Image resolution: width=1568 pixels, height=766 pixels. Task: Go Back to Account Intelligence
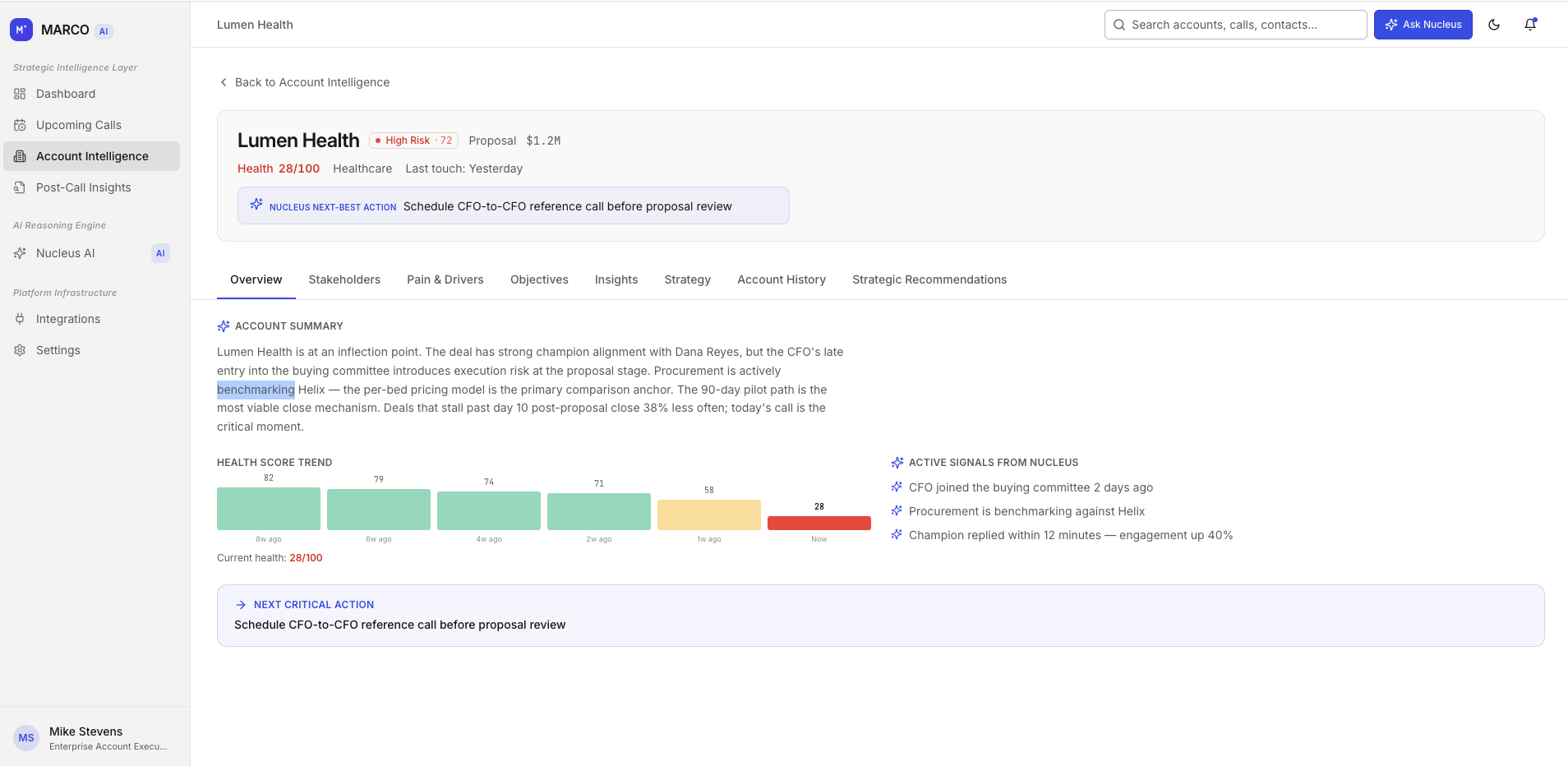304,82
